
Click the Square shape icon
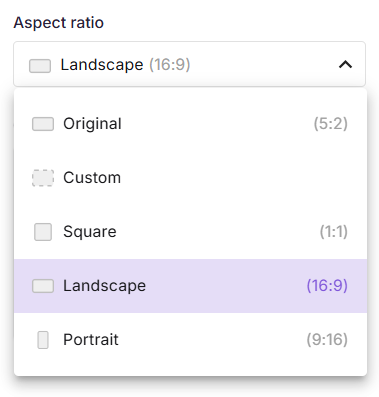pos(43,232)
